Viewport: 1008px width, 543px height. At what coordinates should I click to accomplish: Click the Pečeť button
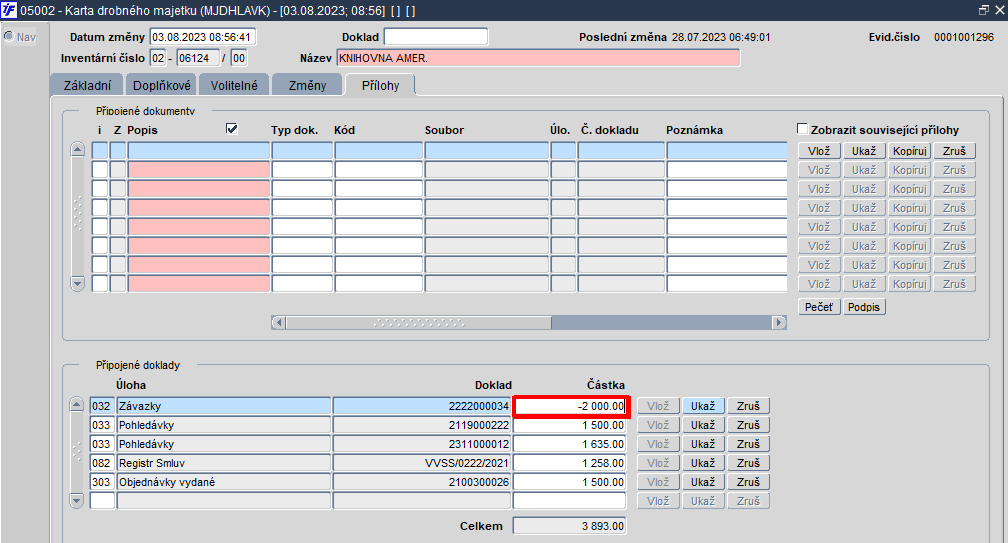(x=819, y=307)
